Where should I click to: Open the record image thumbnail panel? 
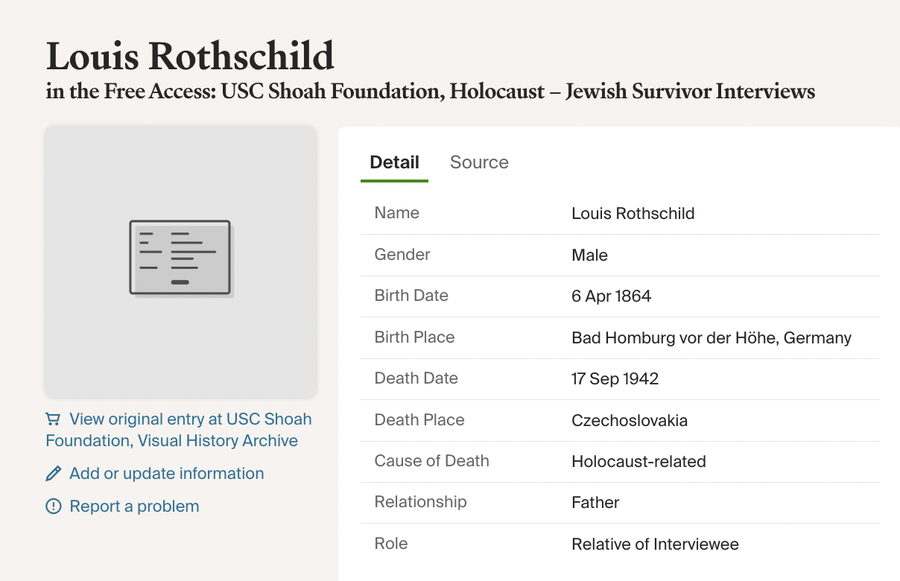pos(181,262)
